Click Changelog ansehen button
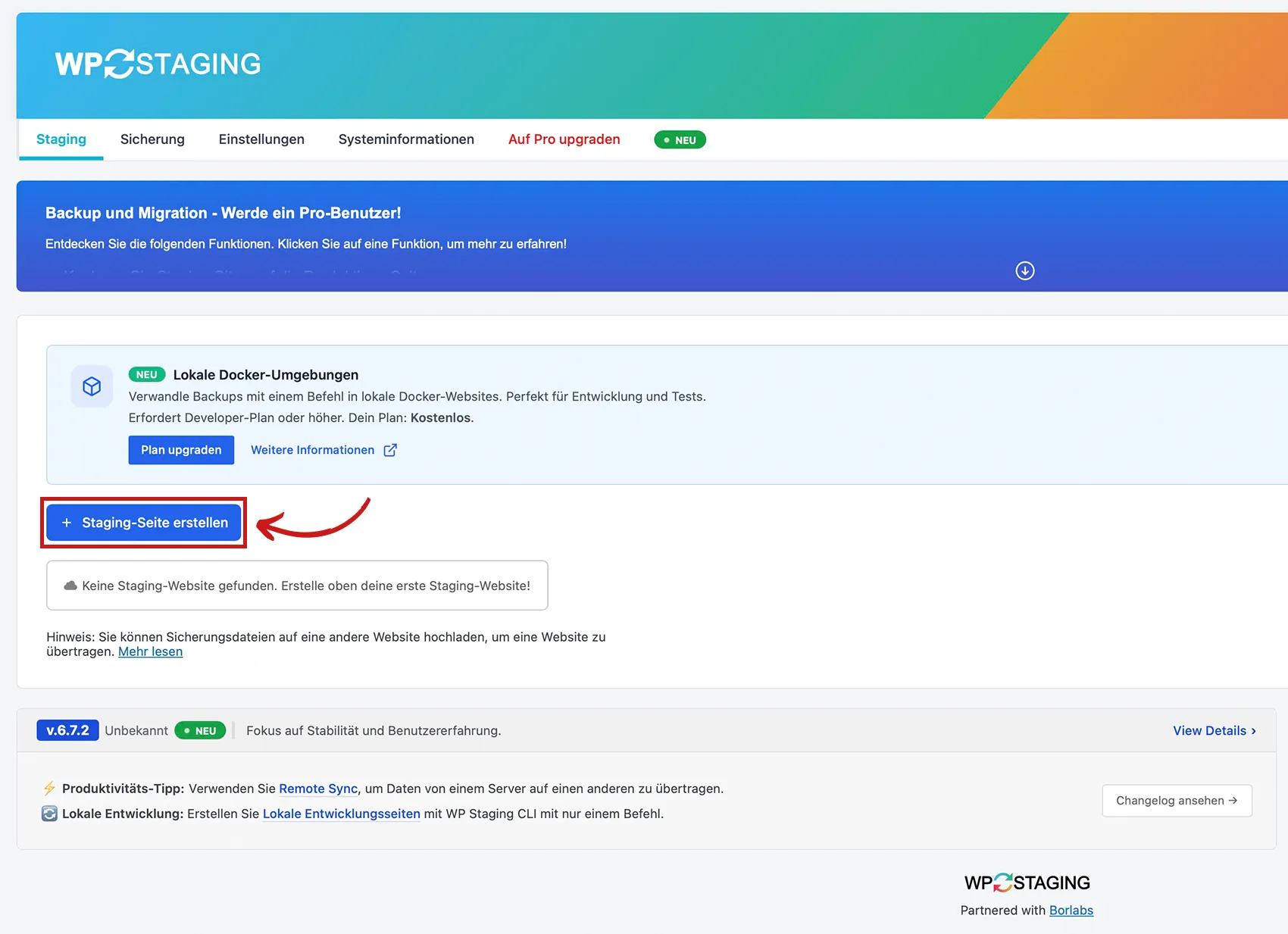 tap(1176, 801)
